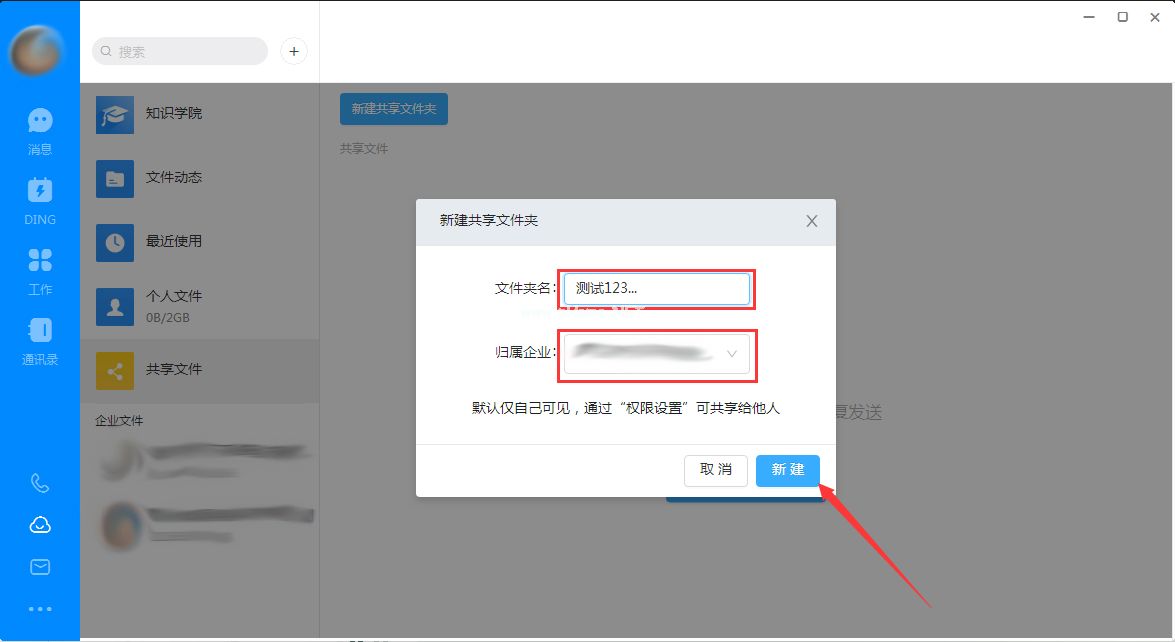This screenshot has height=642, width=1175.
Task: Open the phone call feature in sidebar
Action: (x=40, y=483)
